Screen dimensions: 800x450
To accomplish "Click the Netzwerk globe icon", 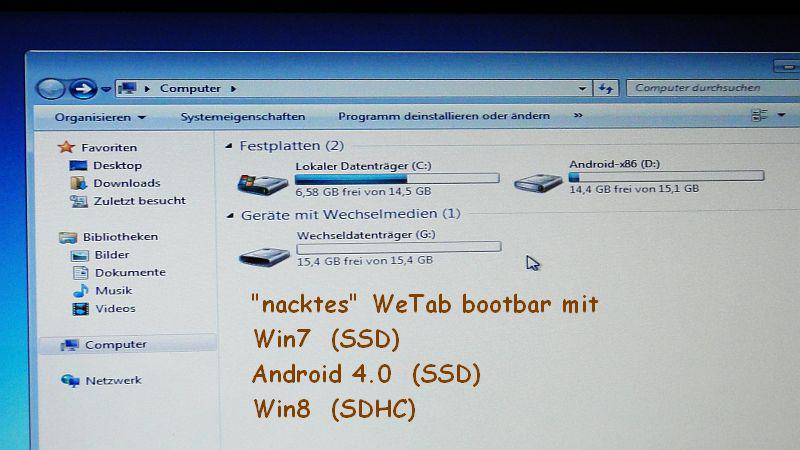I will click(x=70, y=381).
